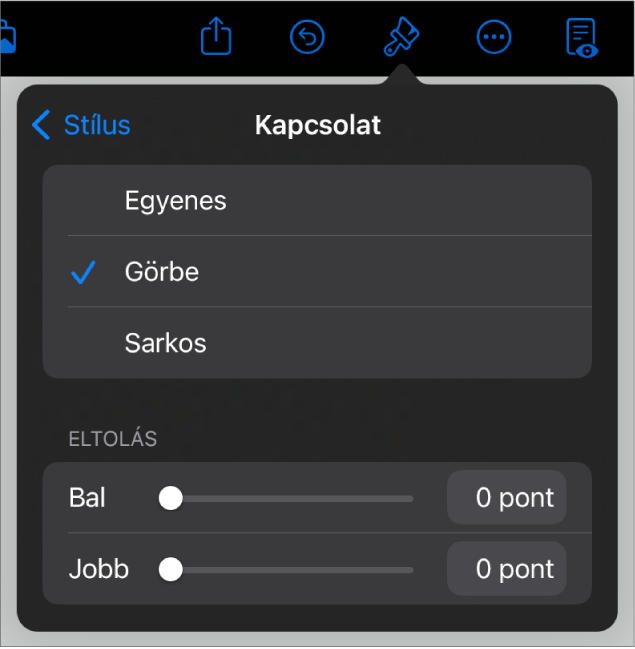Open the document view options icon

click(581, 38)
